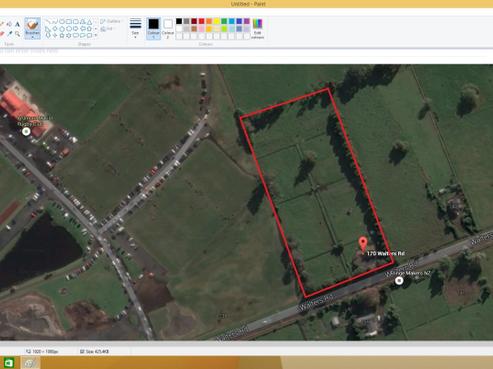Click the image dimensions in status bar

click(42, 351)
